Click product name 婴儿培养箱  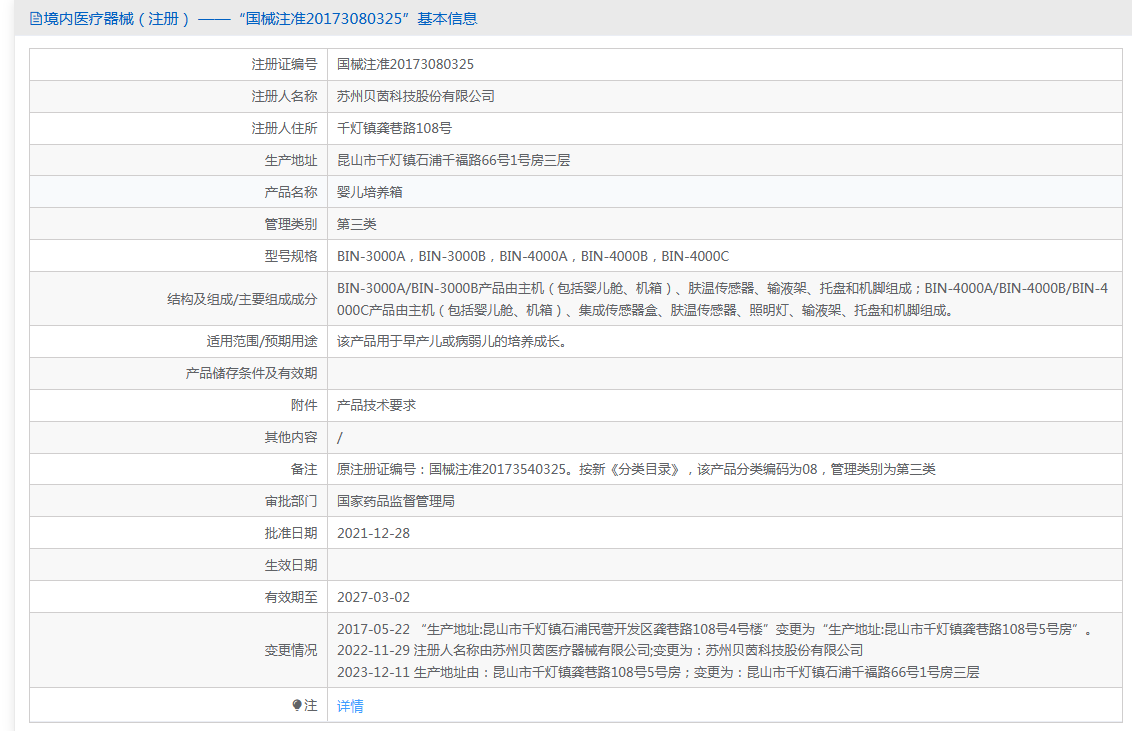pos(370,192)
